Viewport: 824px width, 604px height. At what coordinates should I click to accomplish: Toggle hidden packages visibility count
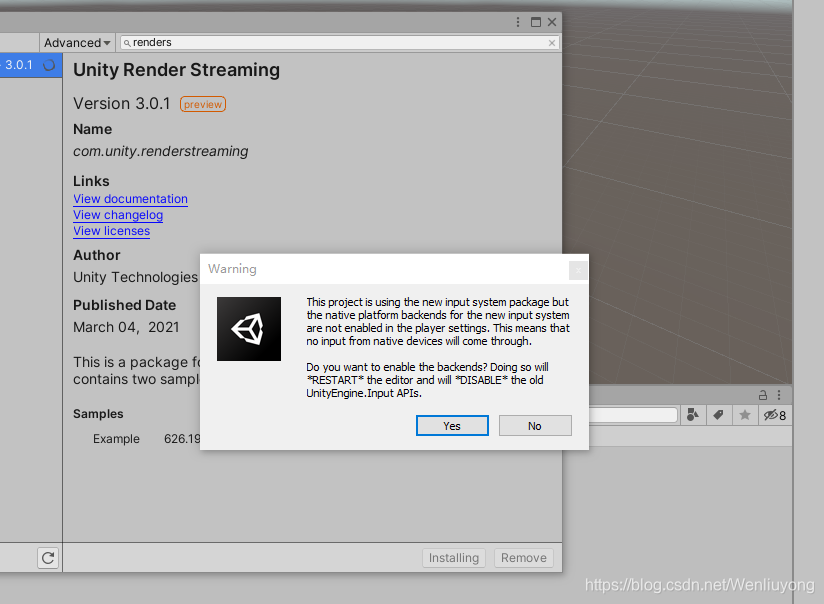pos(775,415)
